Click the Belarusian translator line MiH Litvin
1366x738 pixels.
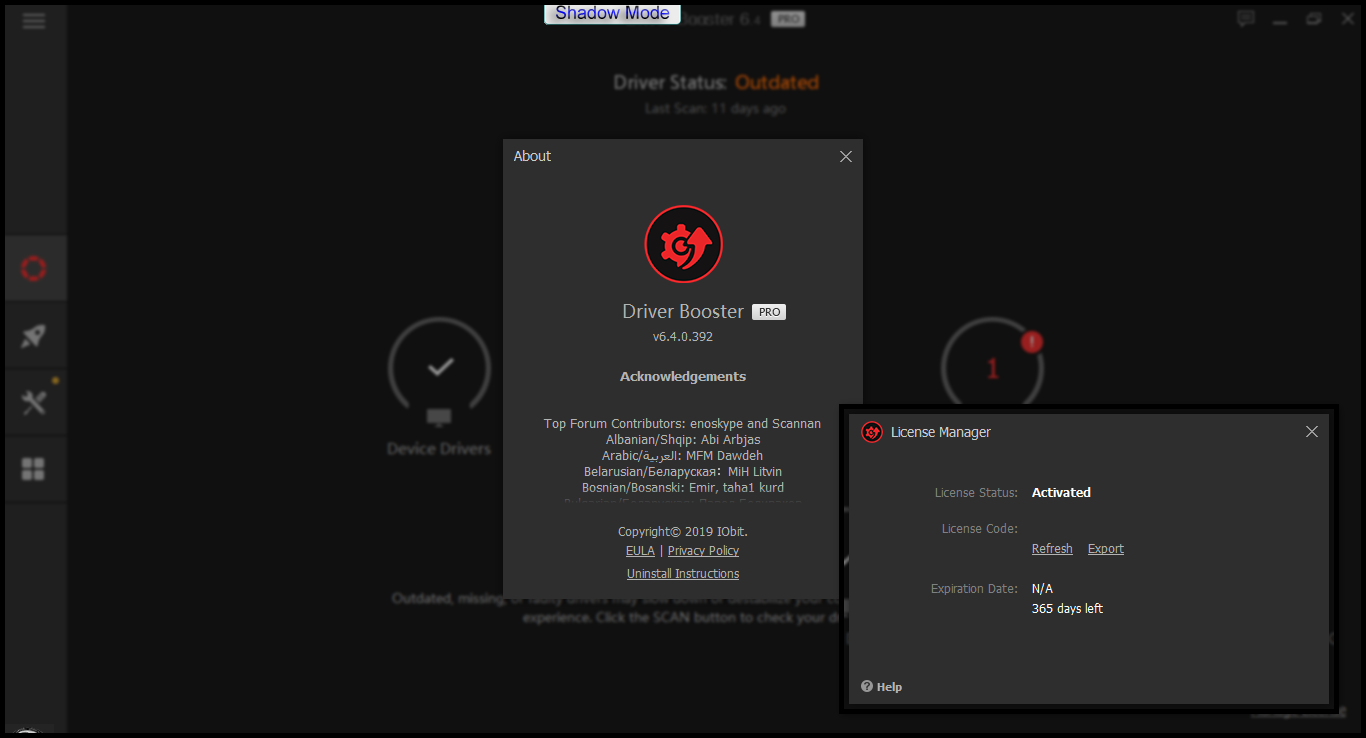[683, 472]
